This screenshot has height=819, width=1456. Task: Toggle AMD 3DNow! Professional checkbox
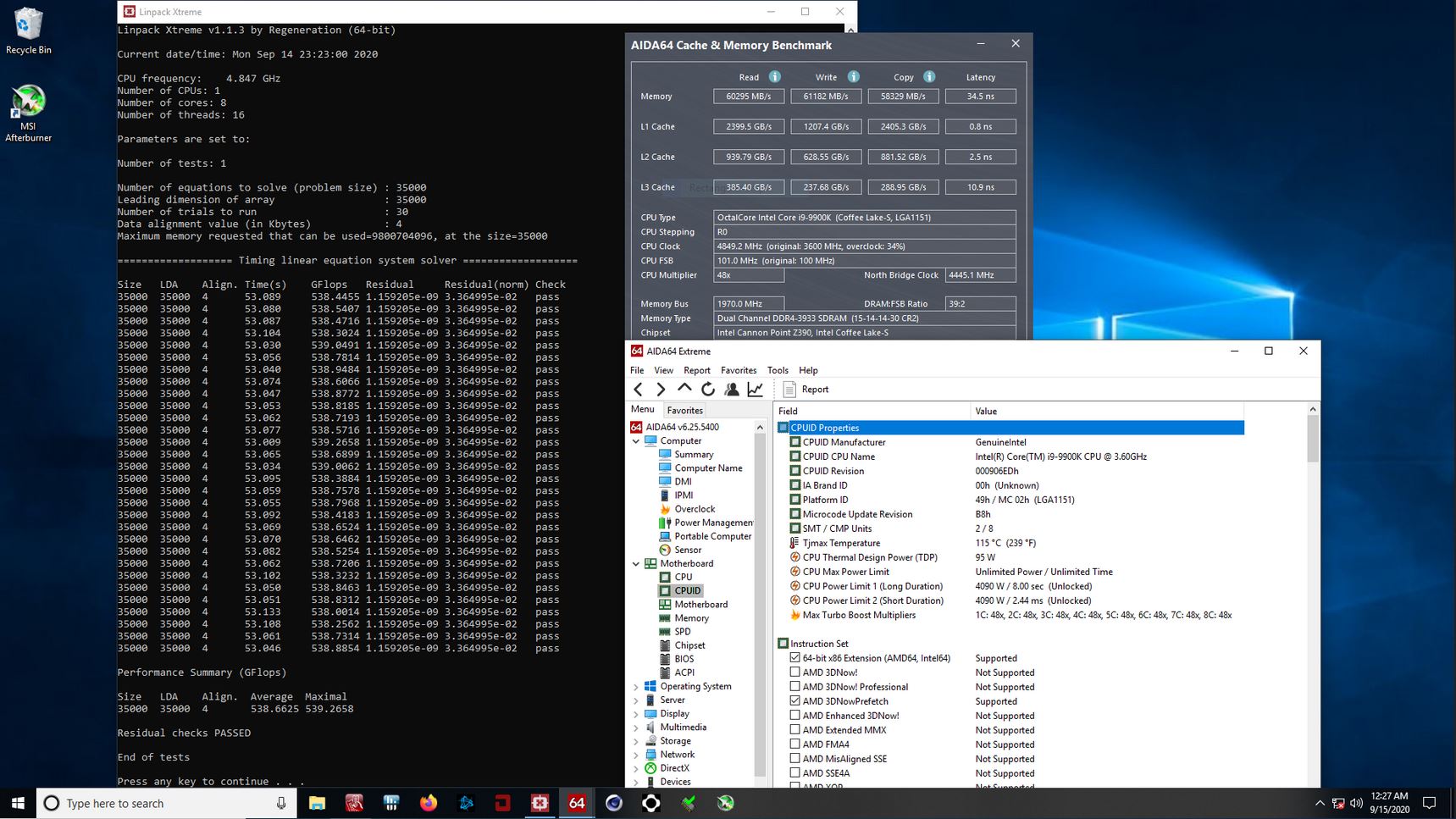pyautogui.click(x=794, y=686)
